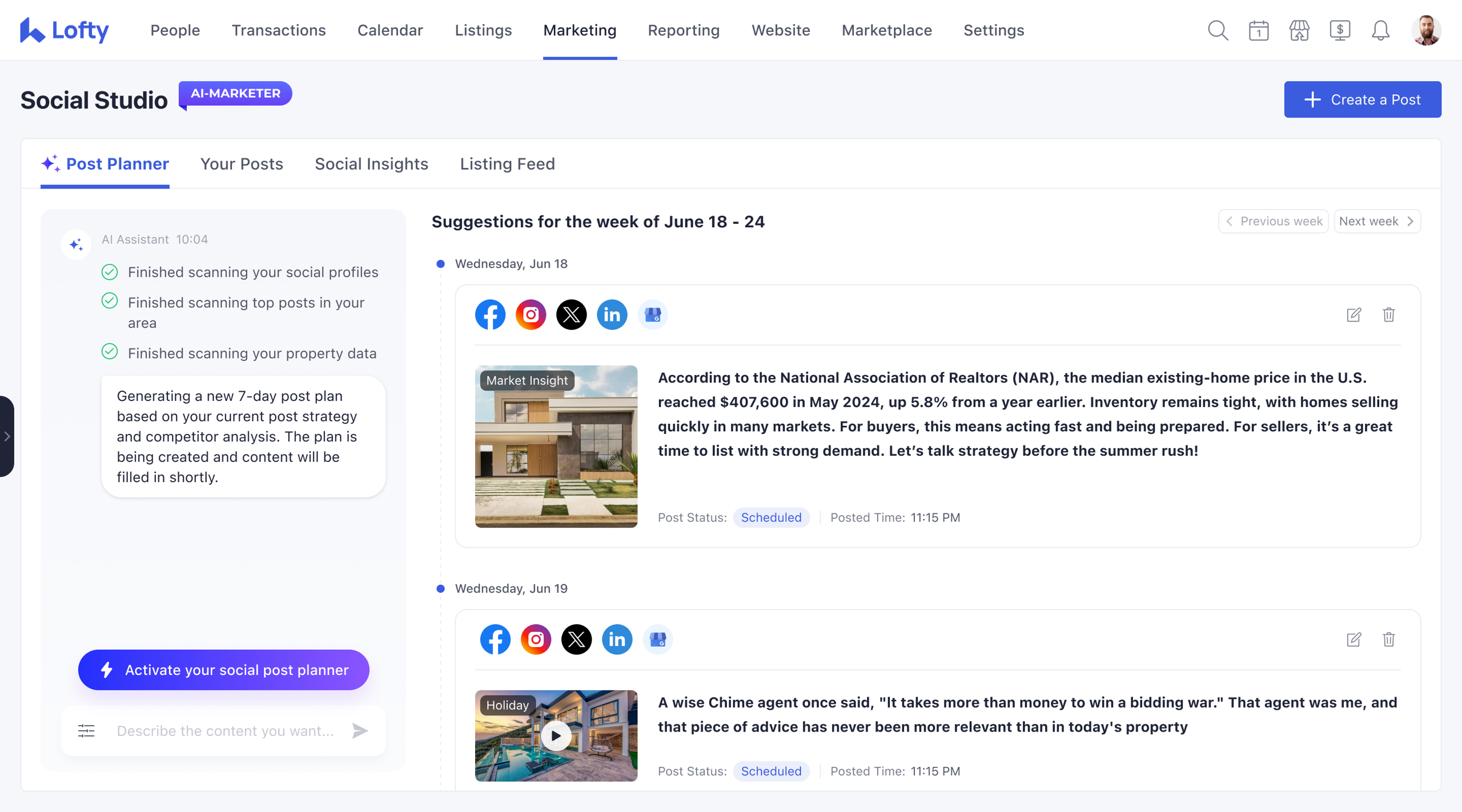Click the send arrow in chat box
Image resolution: width=1462 pixels, height=812 pixels.
pyautogui.click(x=360, y=730)
